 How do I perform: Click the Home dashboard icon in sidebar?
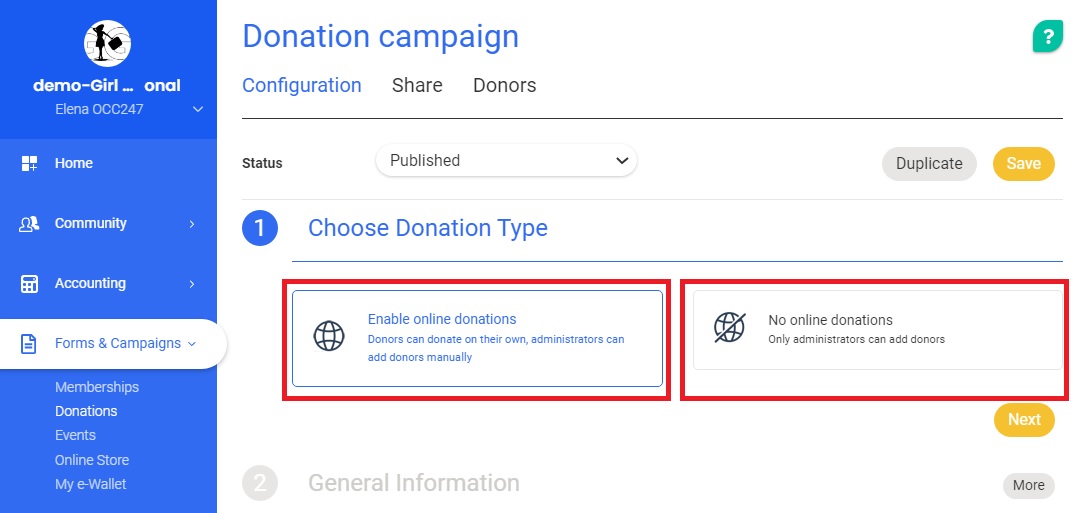(29, 163)
